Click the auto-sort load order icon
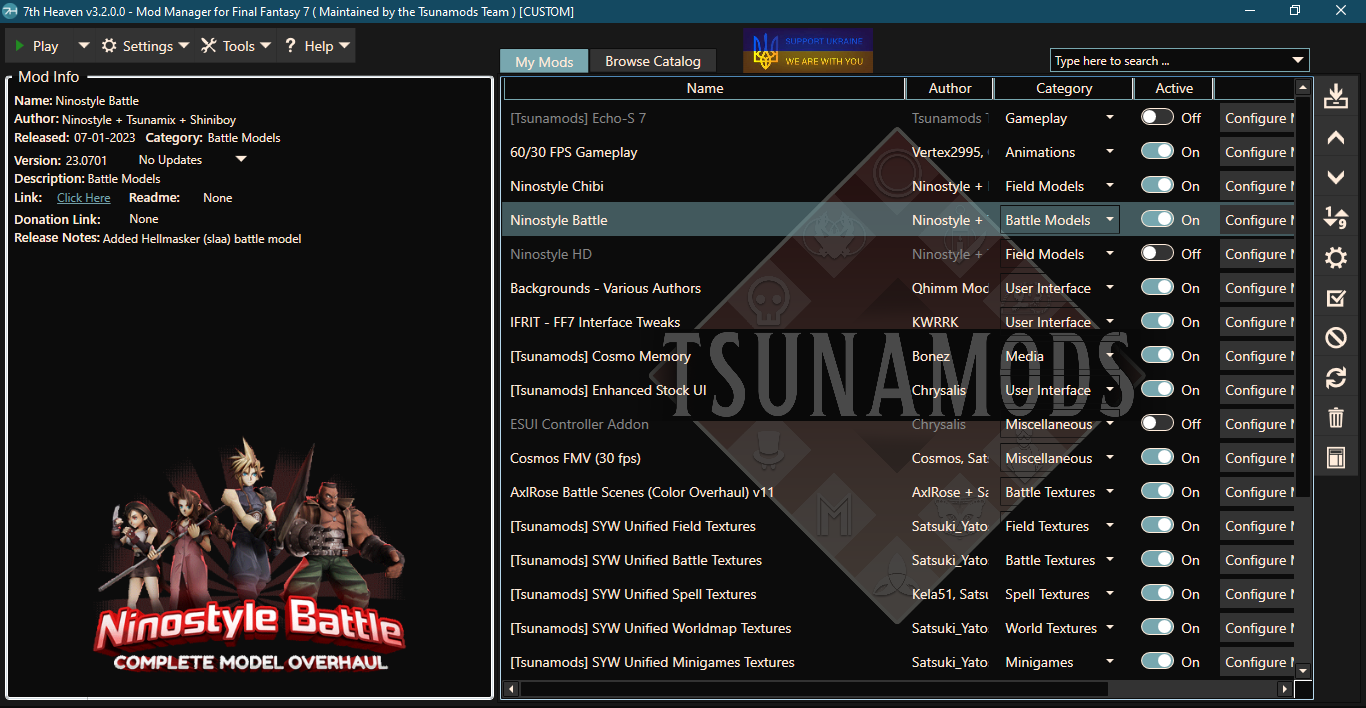This screenshot has height=708, width=1366. pos(1335,217)
